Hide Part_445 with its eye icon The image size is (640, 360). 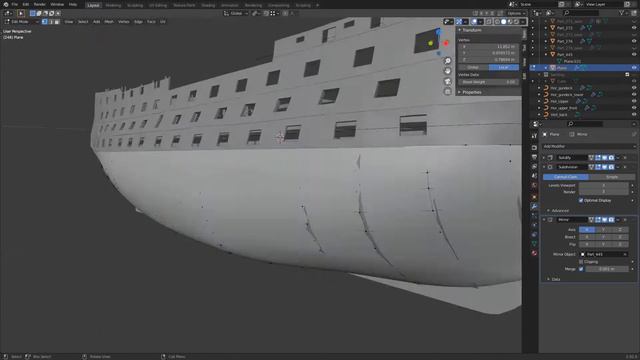tap(634, 55)
